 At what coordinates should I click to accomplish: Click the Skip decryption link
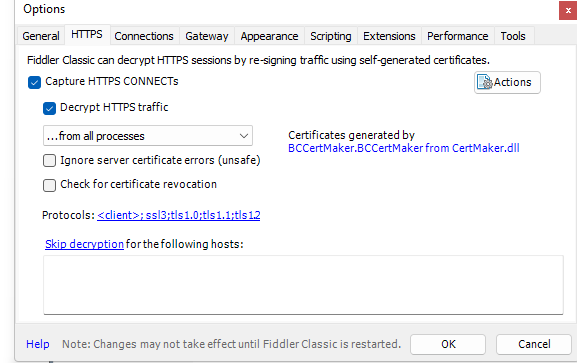coord(84,244)
